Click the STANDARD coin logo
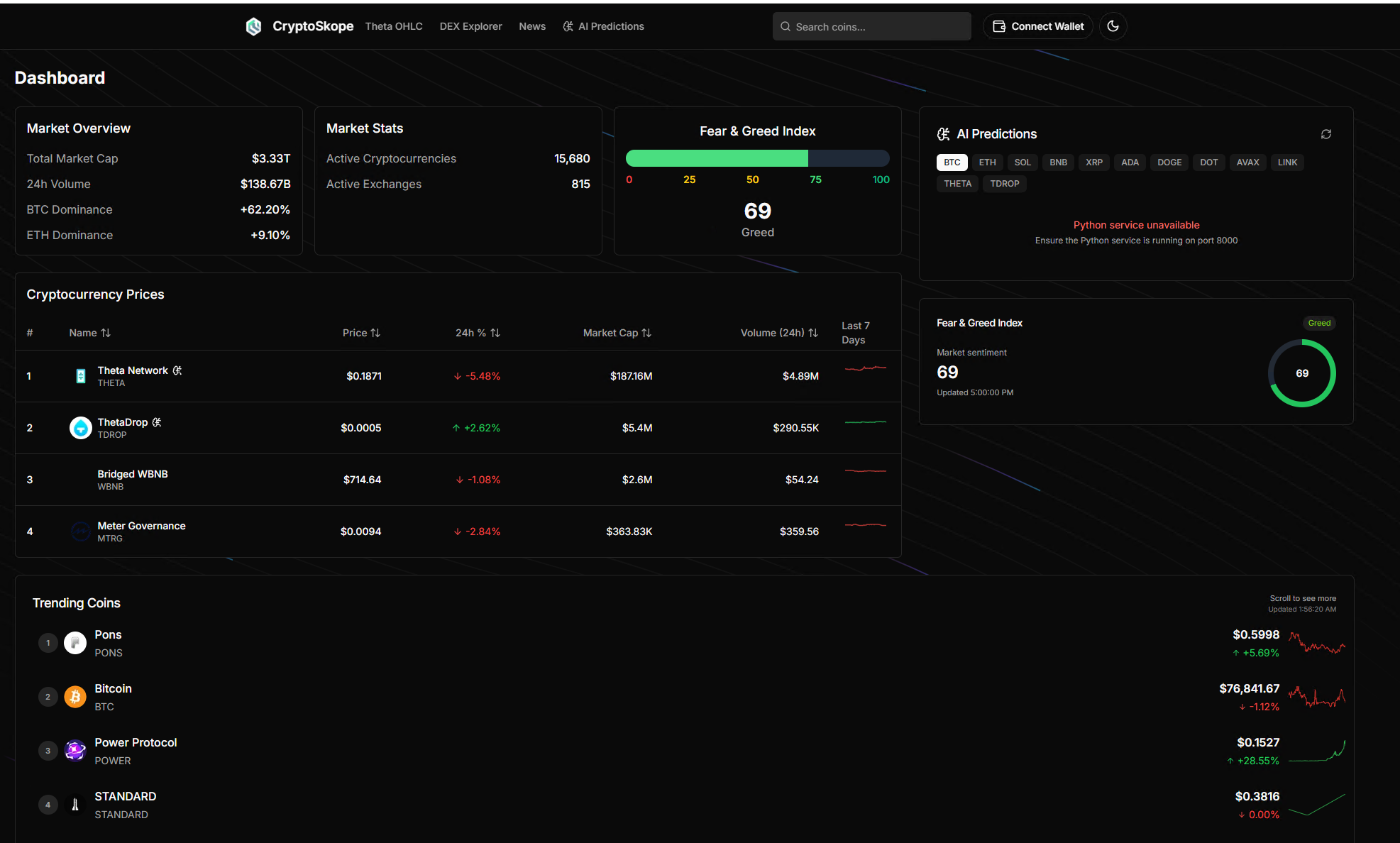1400x843 pixels. [75, 805]
